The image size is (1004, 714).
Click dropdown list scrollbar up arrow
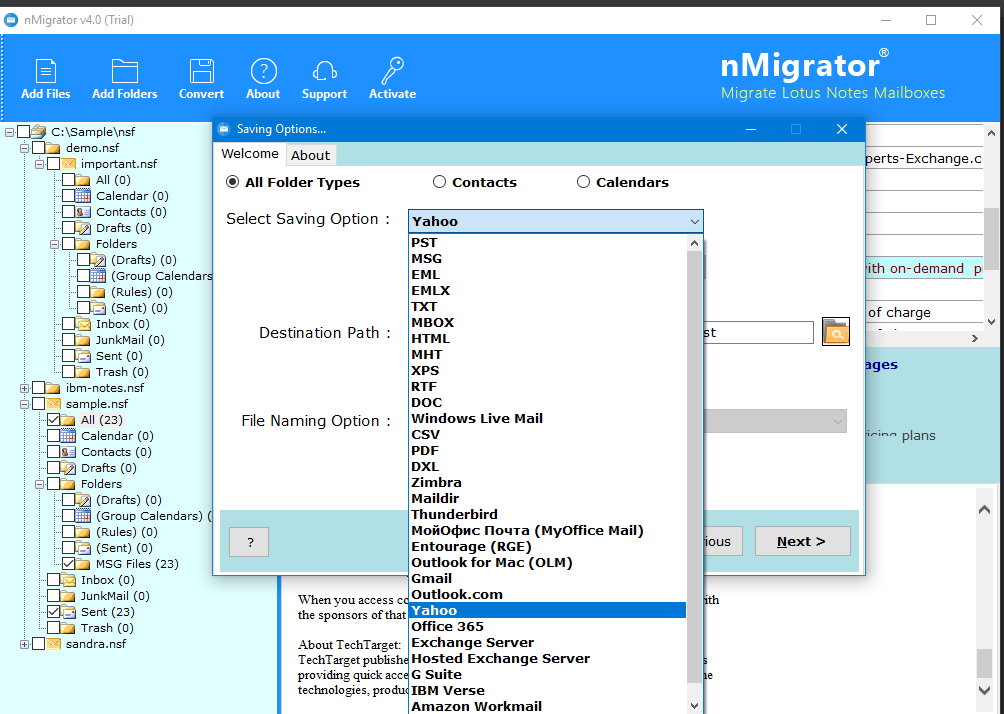pos(695,243)
